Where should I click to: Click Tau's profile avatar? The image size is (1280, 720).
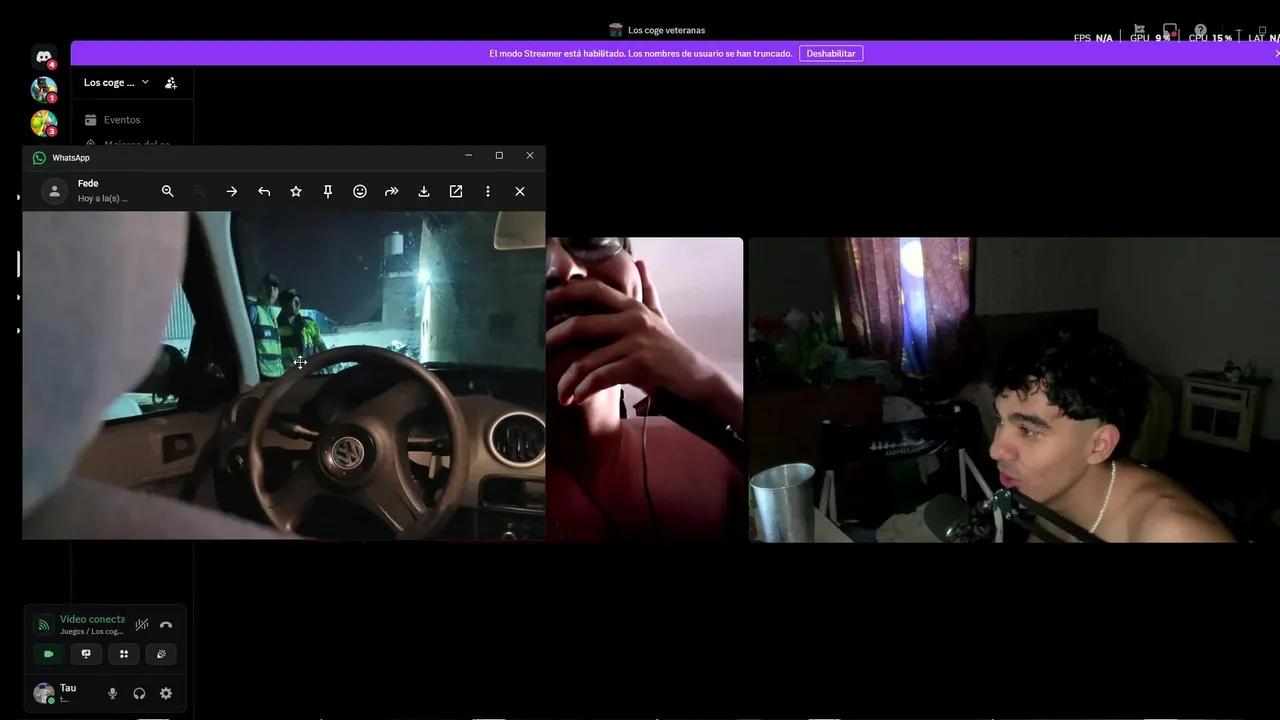pos(44,692)
